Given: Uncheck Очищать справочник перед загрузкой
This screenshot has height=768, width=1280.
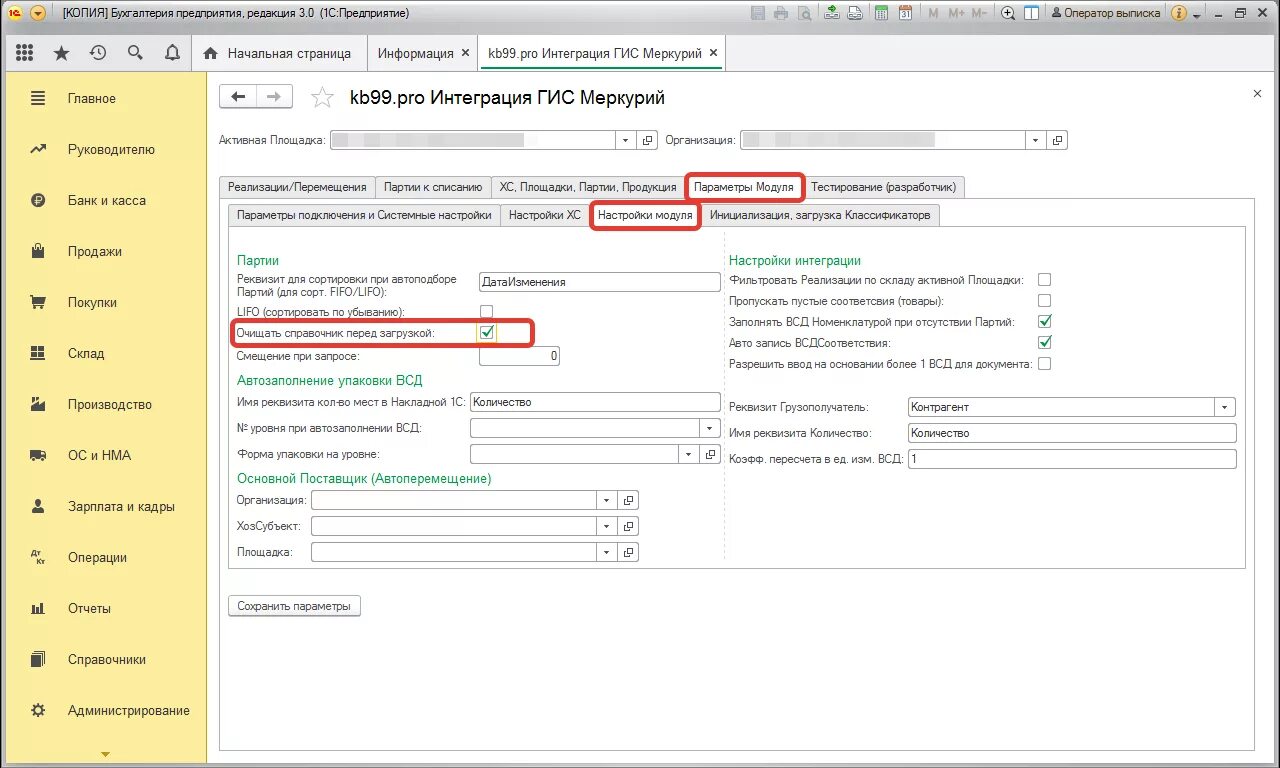Looking at the screenshot, I should [x=486, y=332].
